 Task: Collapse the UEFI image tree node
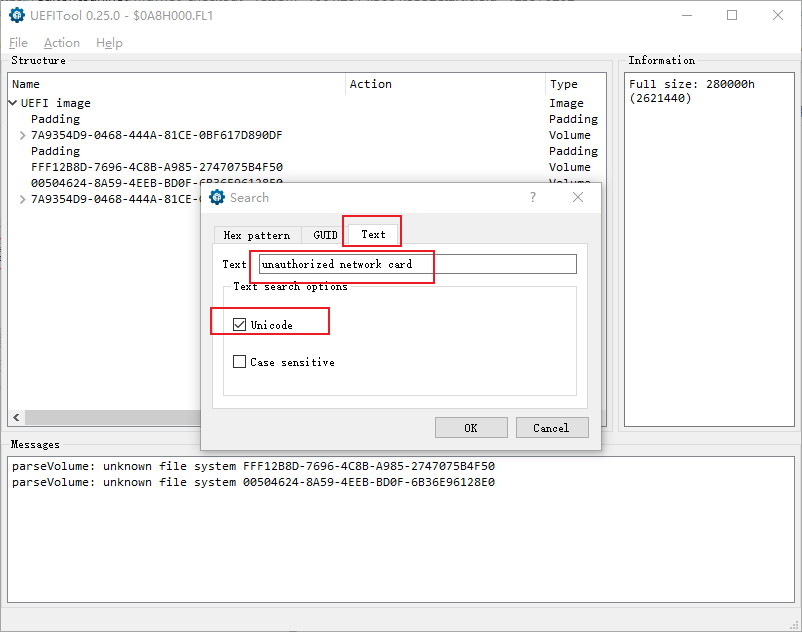(13, 103)
